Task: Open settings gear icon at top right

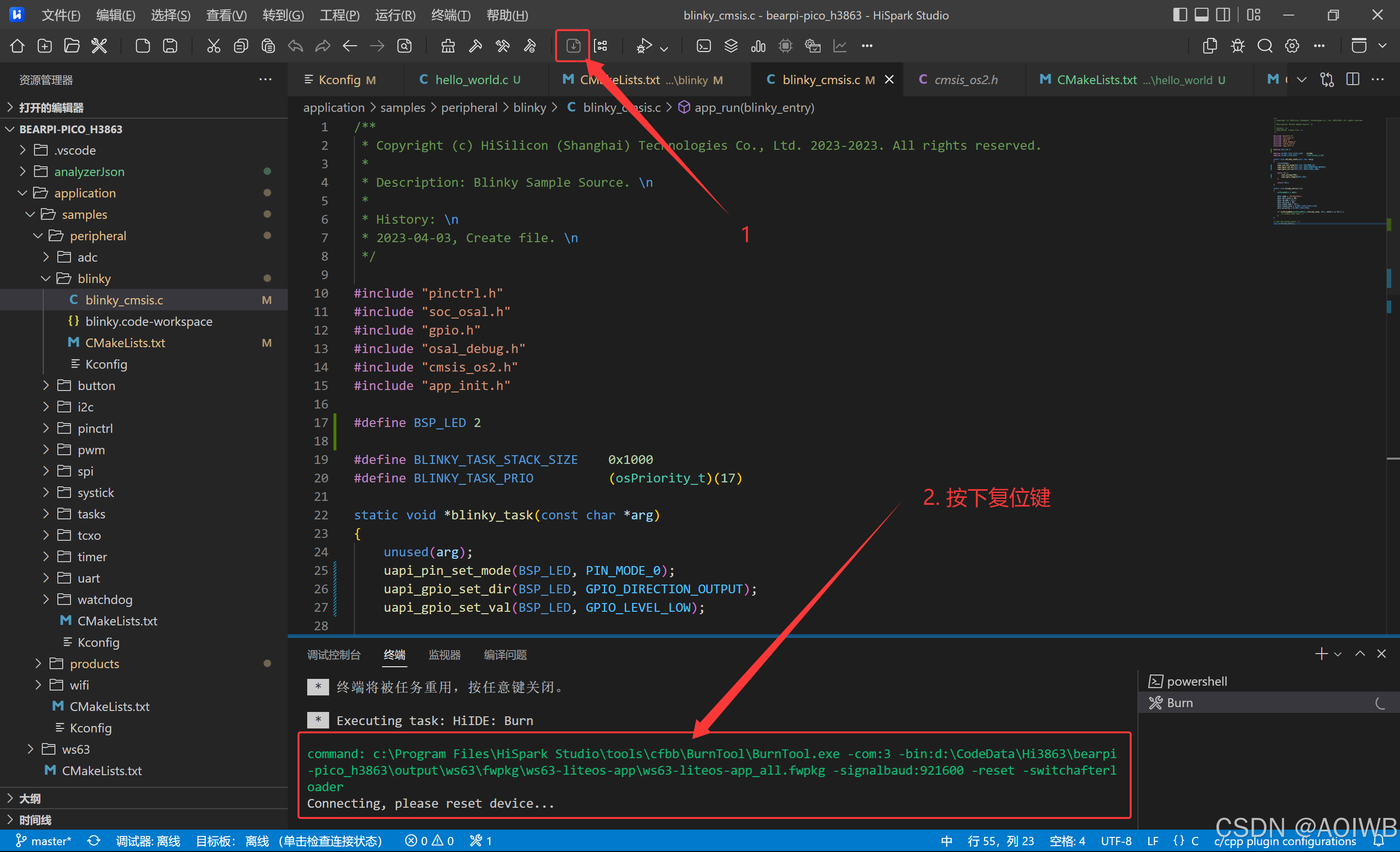Action: click(x=1292, y=46)
